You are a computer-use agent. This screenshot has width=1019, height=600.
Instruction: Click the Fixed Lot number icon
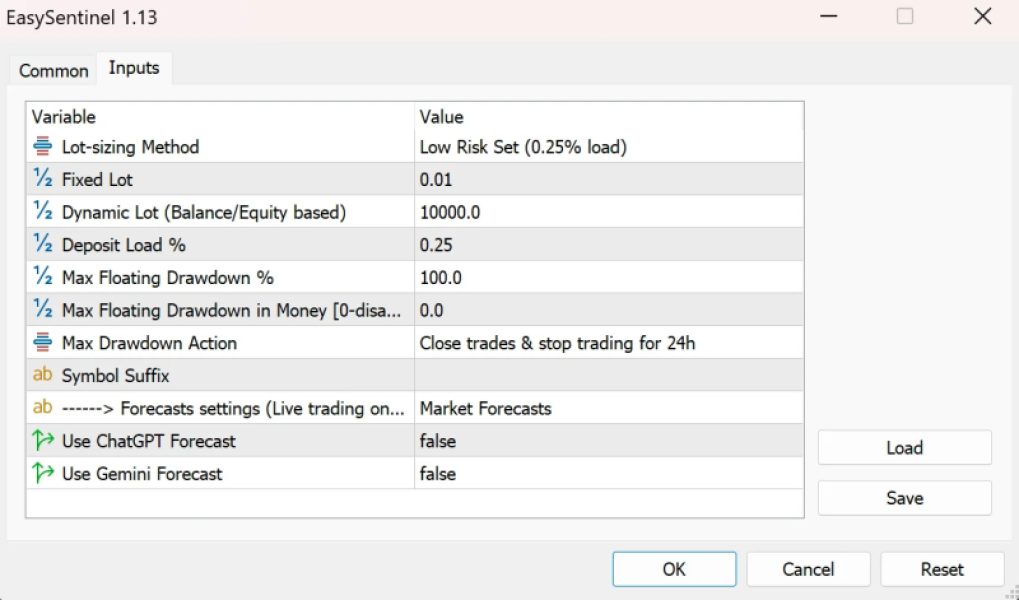click(x=43, y=180)
